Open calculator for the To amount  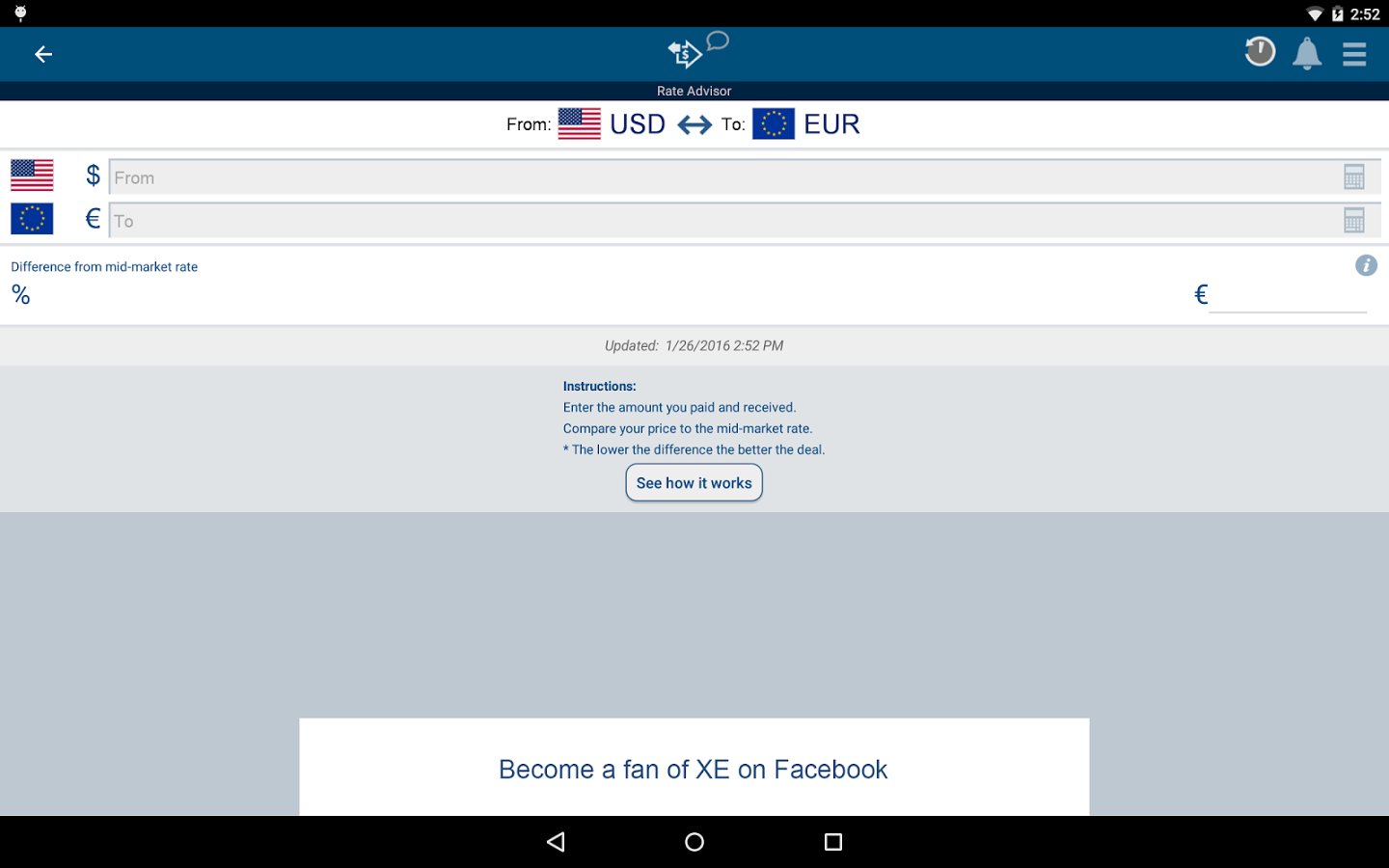point(1354,221)
